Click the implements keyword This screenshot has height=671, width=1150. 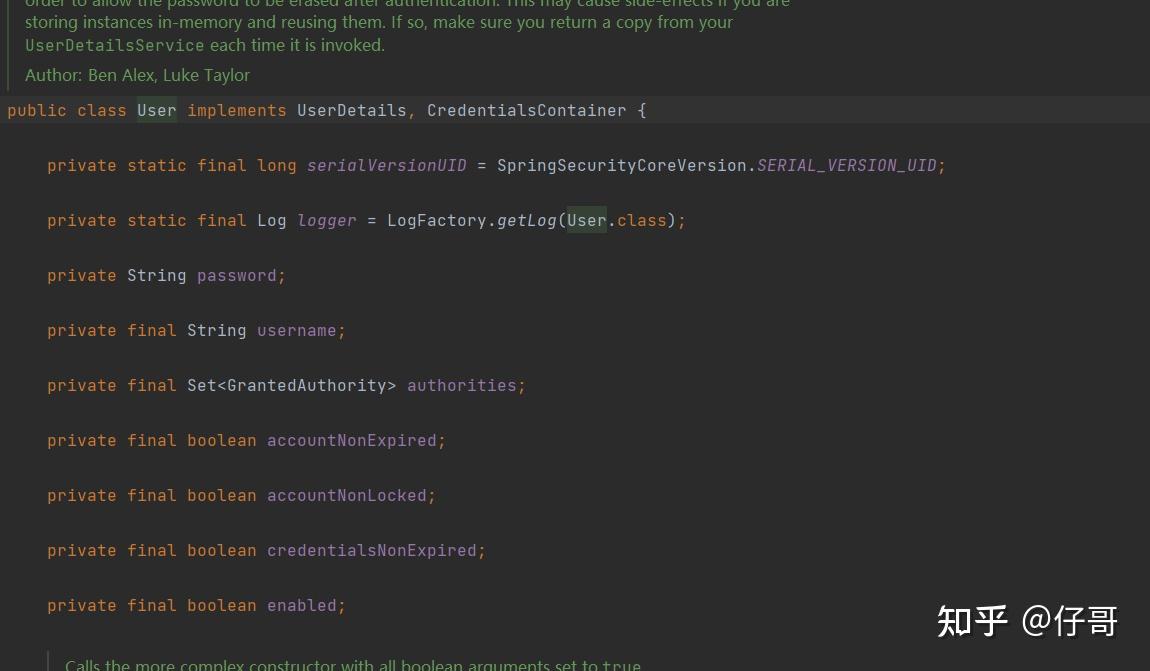tap(237, 110)
